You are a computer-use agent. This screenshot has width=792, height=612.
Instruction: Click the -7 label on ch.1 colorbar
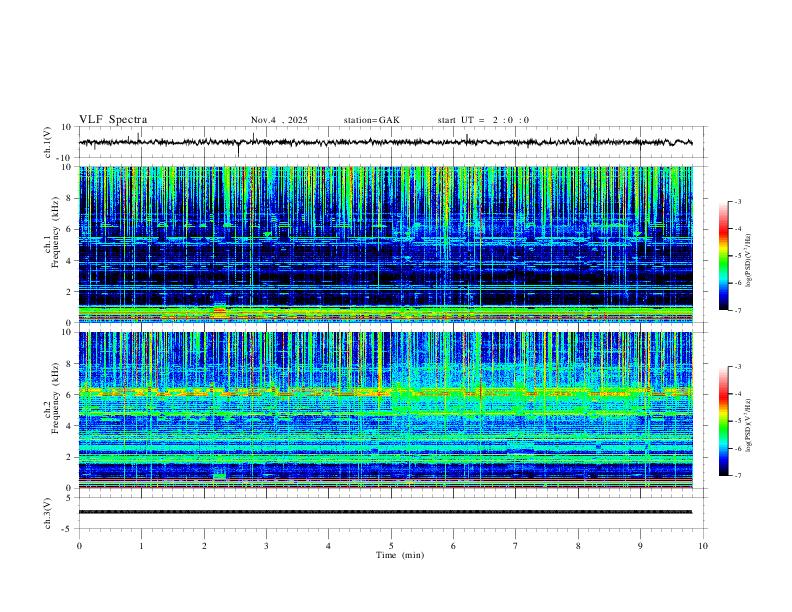(x=737, y=310)
